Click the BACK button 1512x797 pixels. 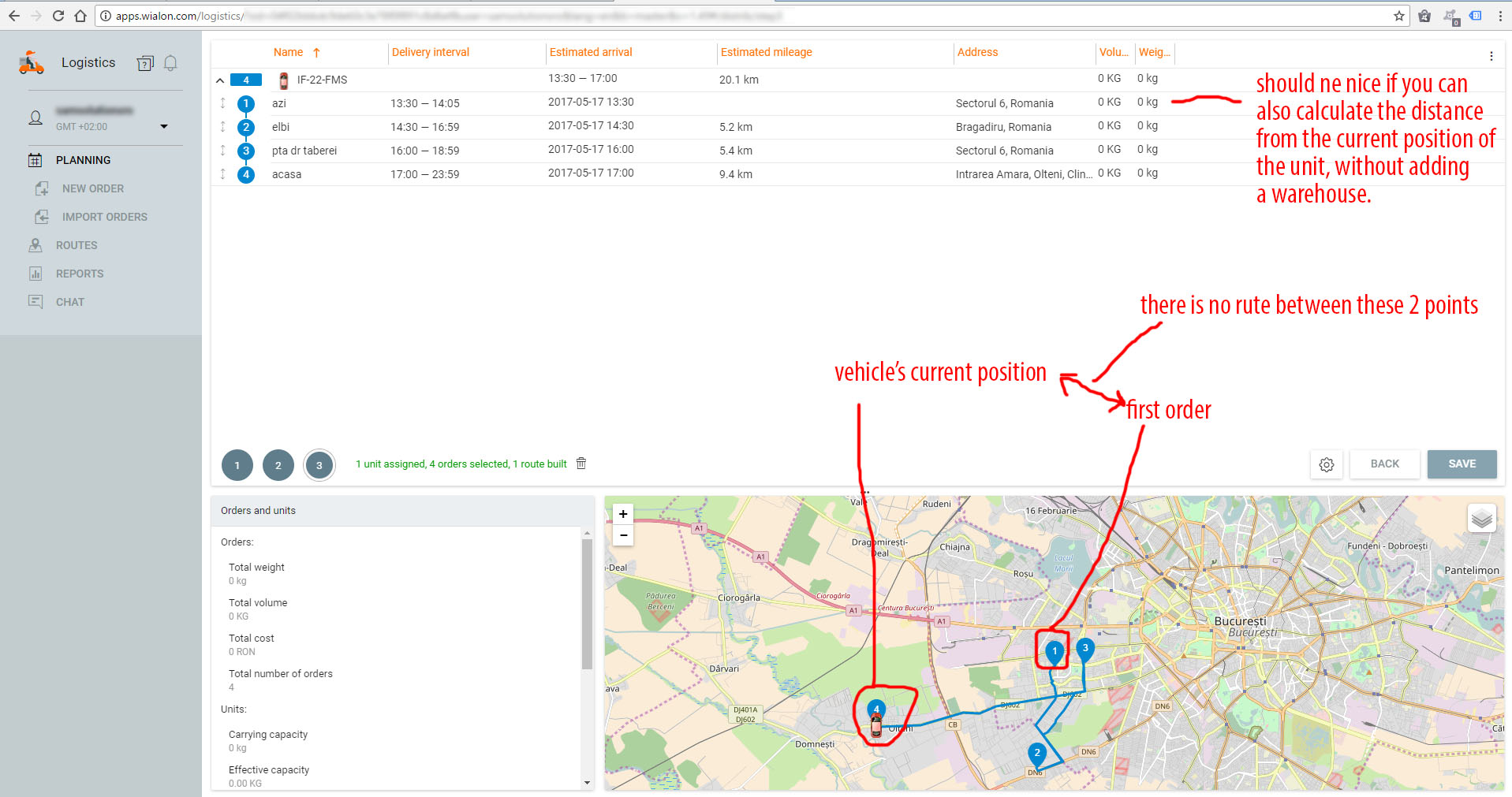(1384, 464)
